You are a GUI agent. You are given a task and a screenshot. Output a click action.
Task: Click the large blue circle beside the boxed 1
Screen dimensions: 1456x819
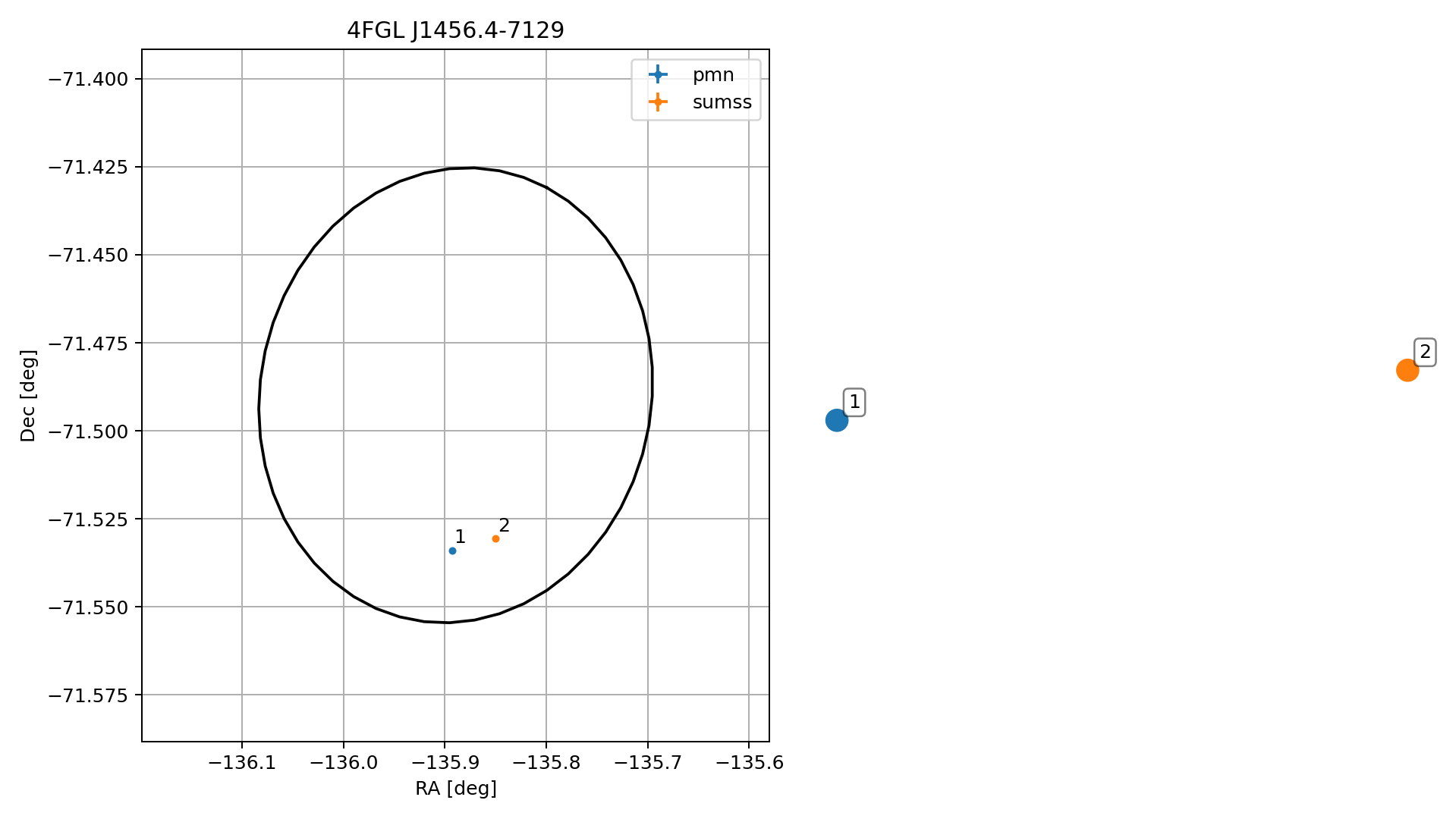(x=836, y=420)
